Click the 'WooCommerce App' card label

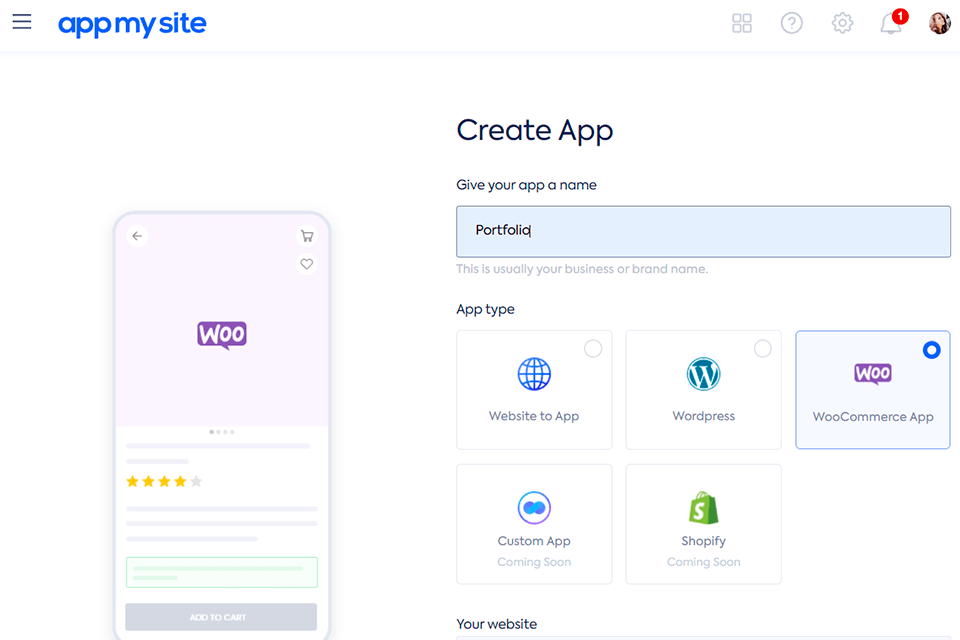[873, 416]
